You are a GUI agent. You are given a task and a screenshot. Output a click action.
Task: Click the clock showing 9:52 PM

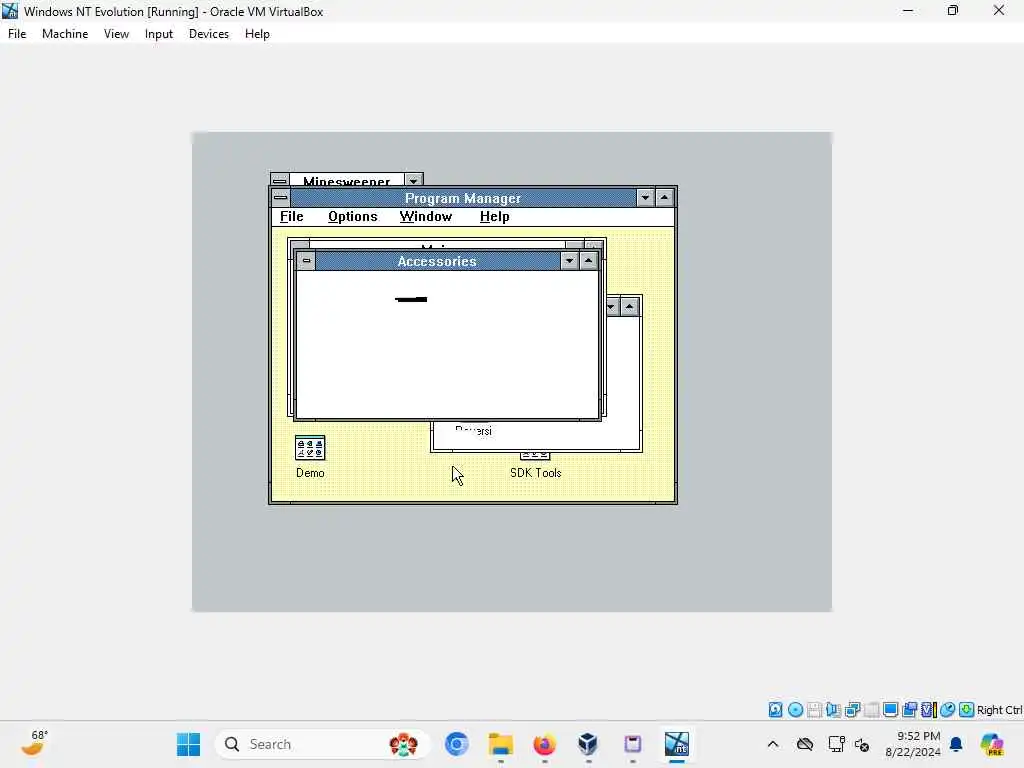pyautogui.click(x=913, y=744)
